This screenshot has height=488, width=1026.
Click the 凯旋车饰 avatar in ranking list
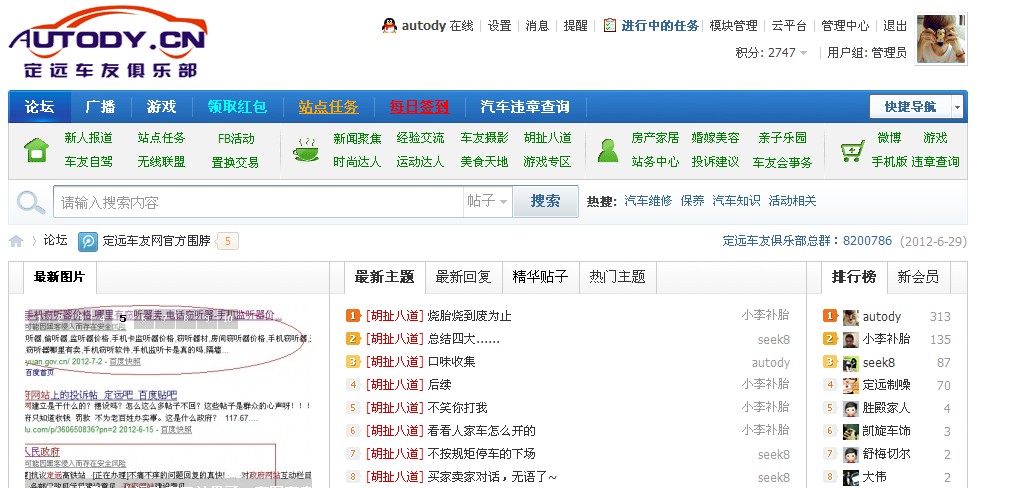tap(851, 431)
